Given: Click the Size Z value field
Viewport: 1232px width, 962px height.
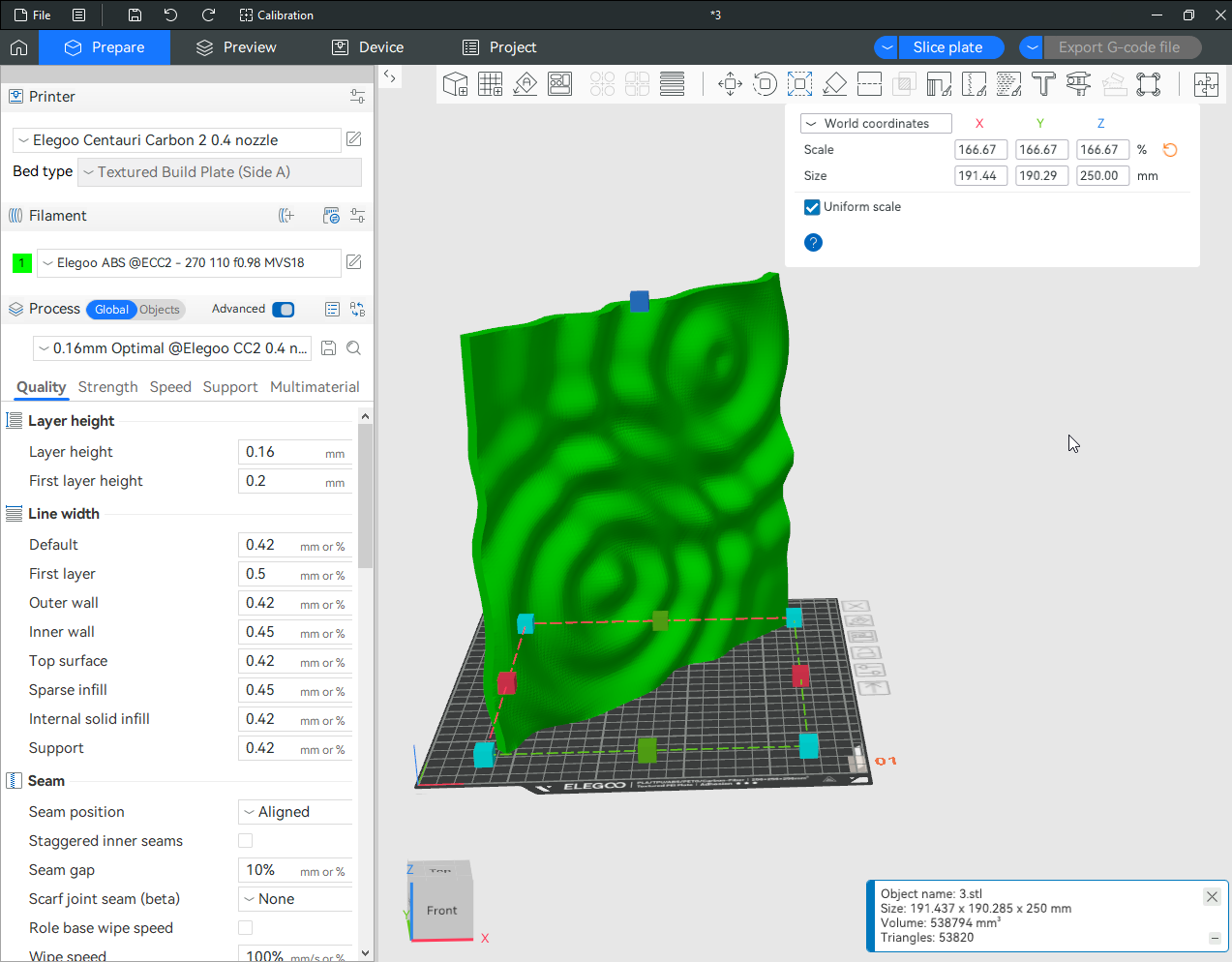Looking at the screenshot, I should coord(1102,176).
